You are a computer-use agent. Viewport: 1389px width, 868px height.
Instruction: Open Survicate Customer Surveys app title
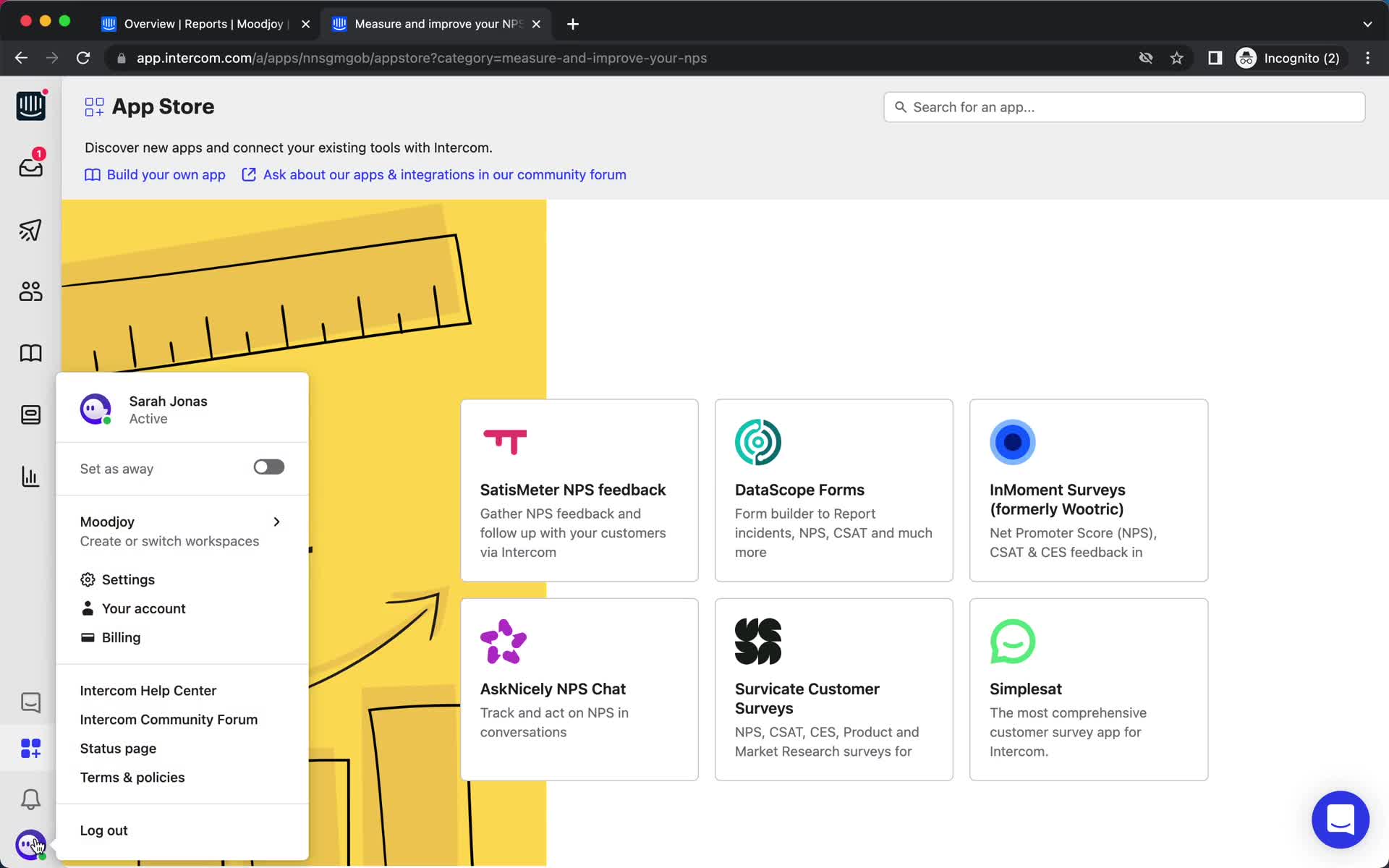coord(807,699)
